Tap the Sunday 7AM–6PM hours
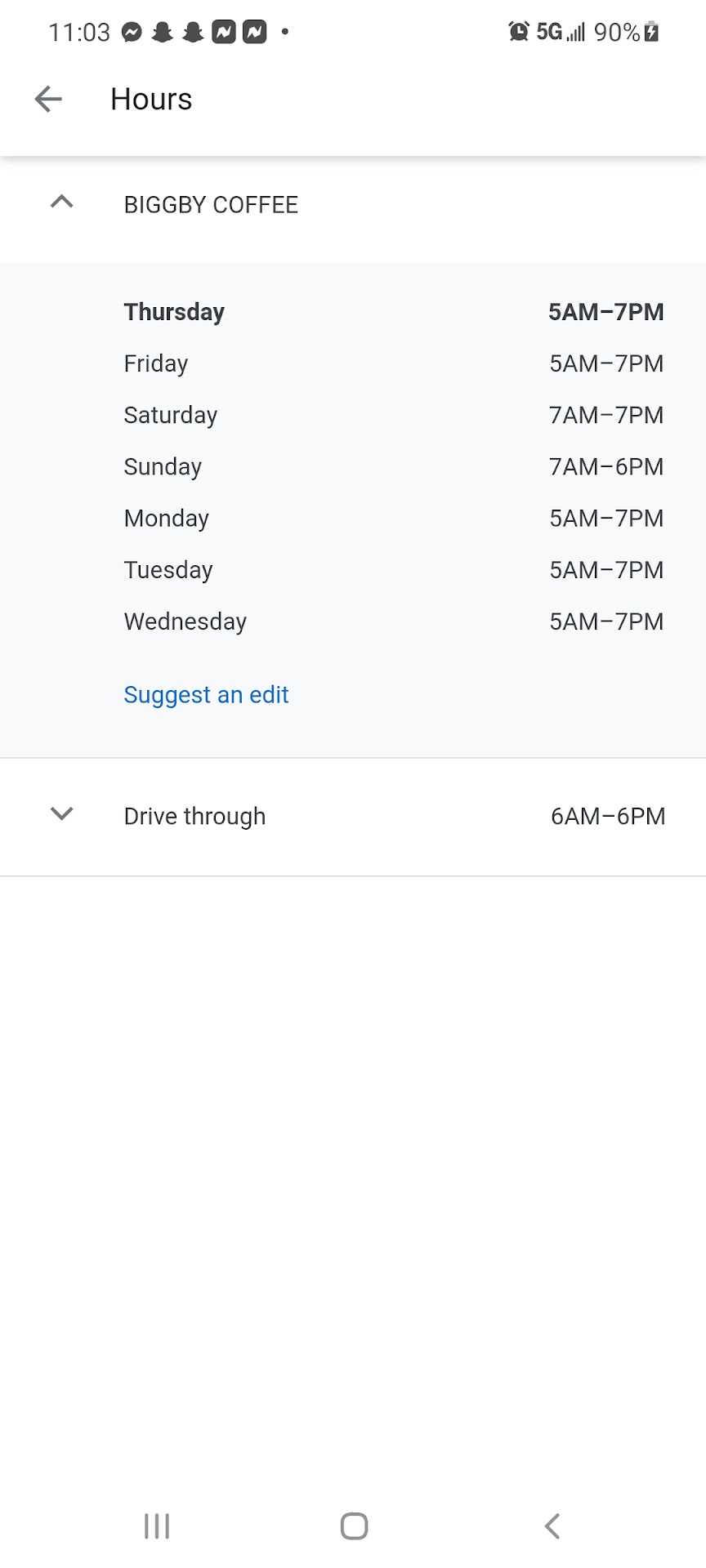The width and height of the screenshot is (706, 1568). coord(605,467)
